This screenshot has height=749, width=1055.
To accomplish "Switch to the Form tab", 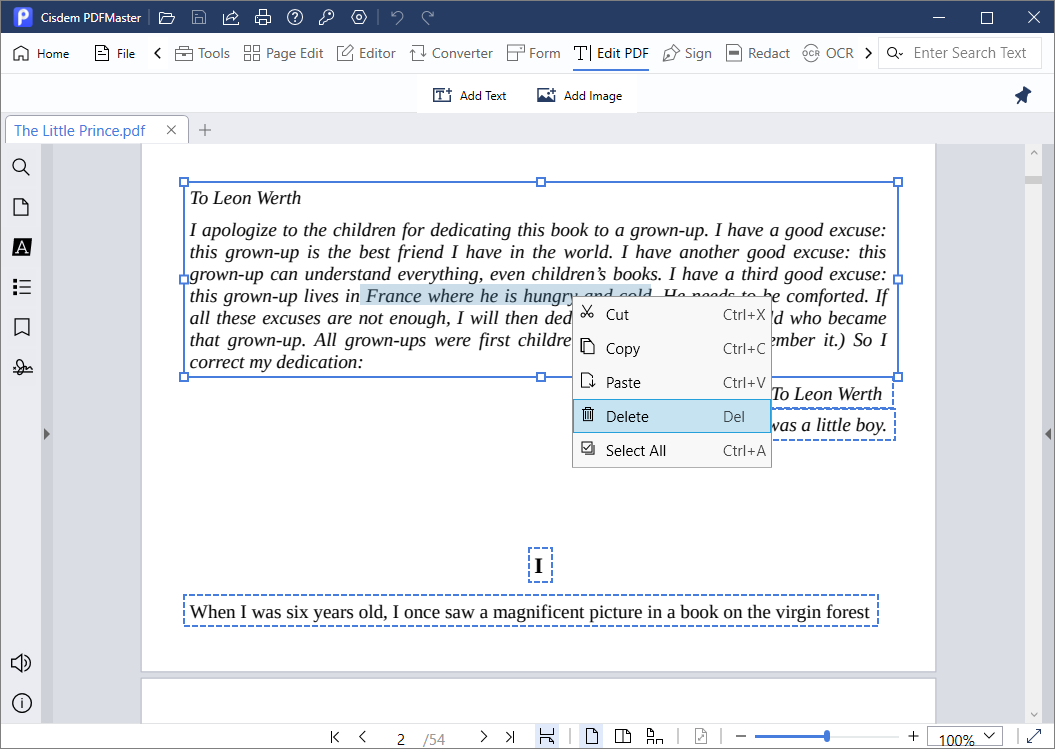I will pos(533,53).
